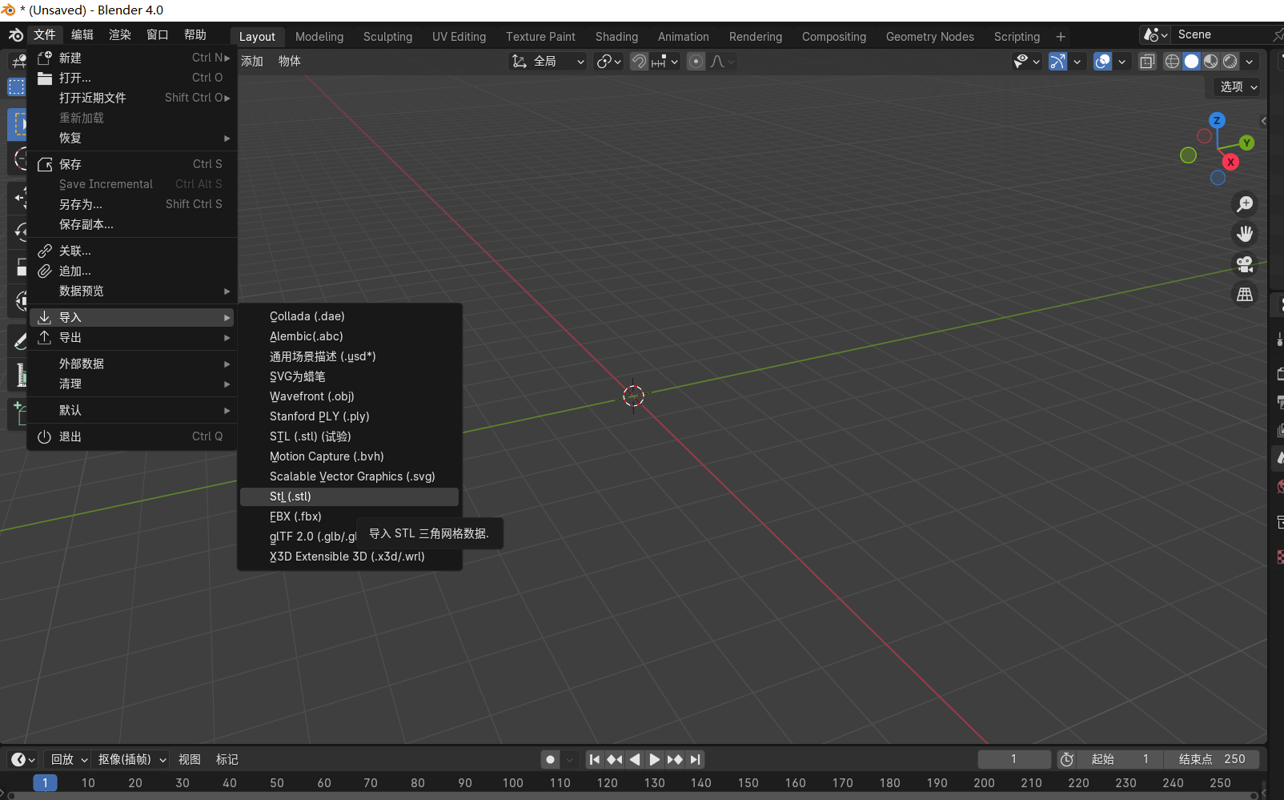Select material preview shading
The width and height of the screenshot is (1284, 800).
point(1210,62)
